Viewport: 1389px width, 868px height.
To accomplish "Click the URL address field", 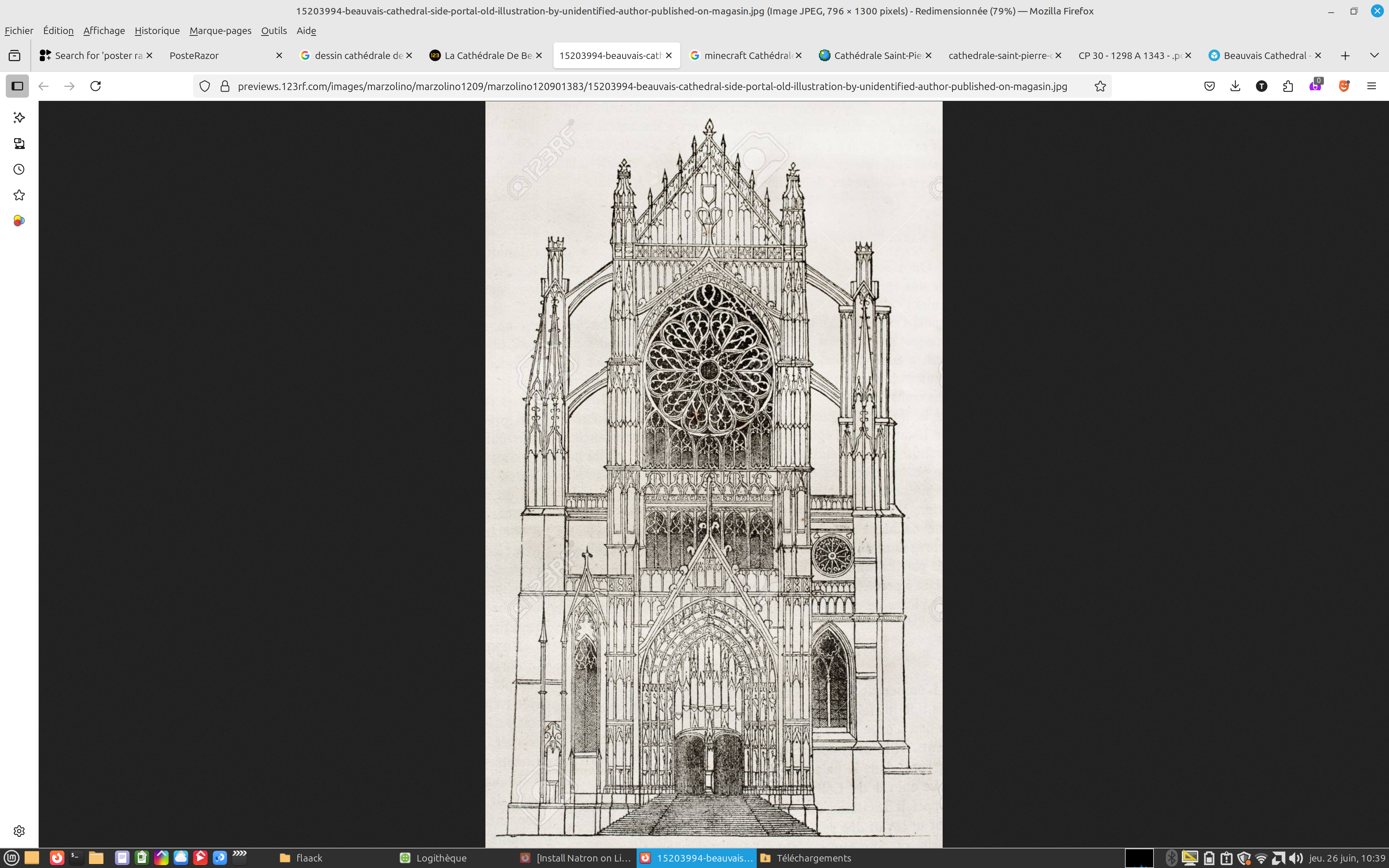I will pos(652,86).
